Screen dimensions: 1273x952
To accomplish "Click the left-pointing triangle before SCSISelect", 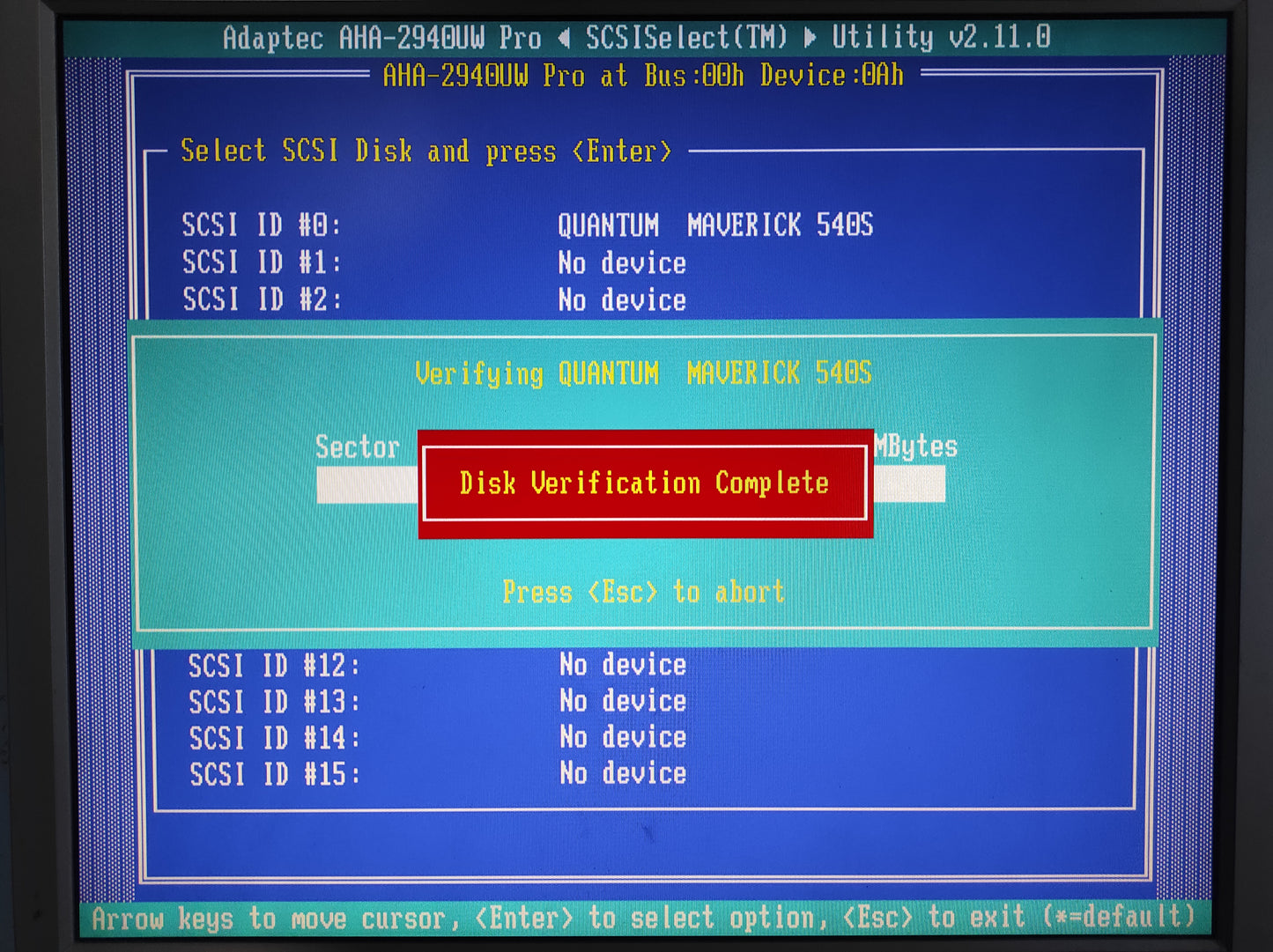I will [564, 38].
